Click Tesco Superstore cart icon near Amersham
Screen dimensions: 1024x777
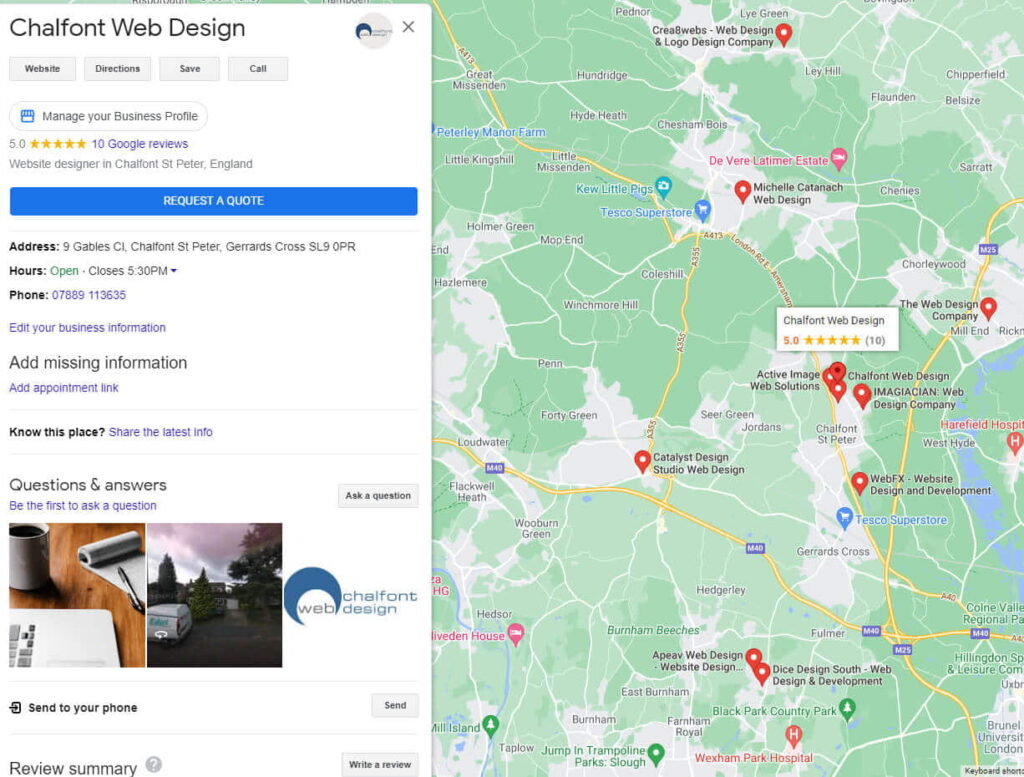(702, 210)
